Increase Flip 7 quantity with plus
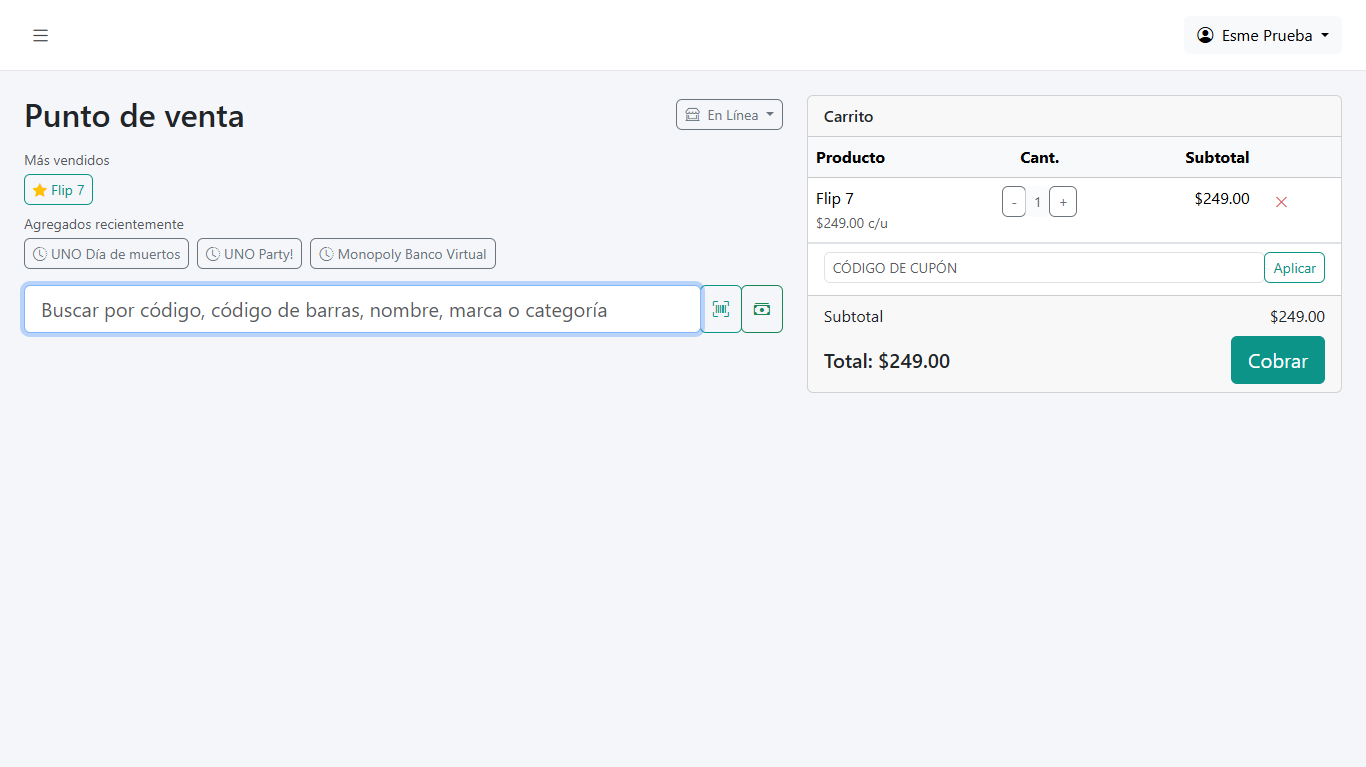Viewport: 1366px width, 767px height. pyautogui.click(x=1063, y=202)
